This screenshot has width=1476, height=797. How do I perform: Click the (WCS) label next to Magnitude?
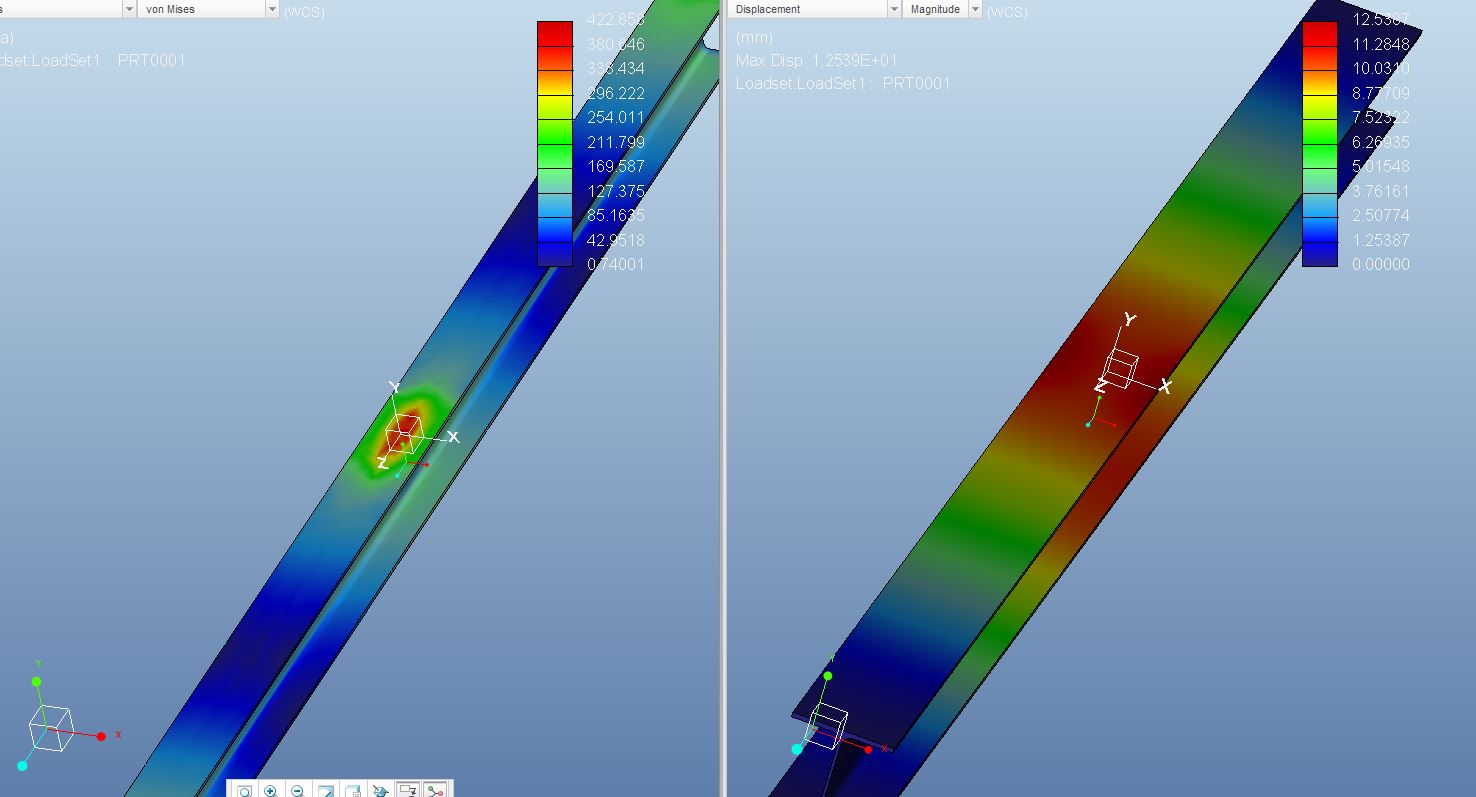[1006, 12]
